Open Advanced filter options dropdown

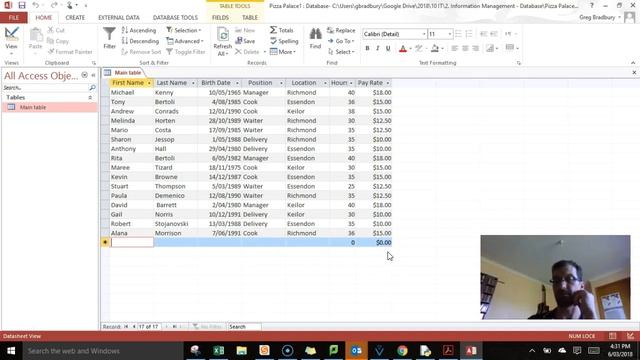(185, 41)
